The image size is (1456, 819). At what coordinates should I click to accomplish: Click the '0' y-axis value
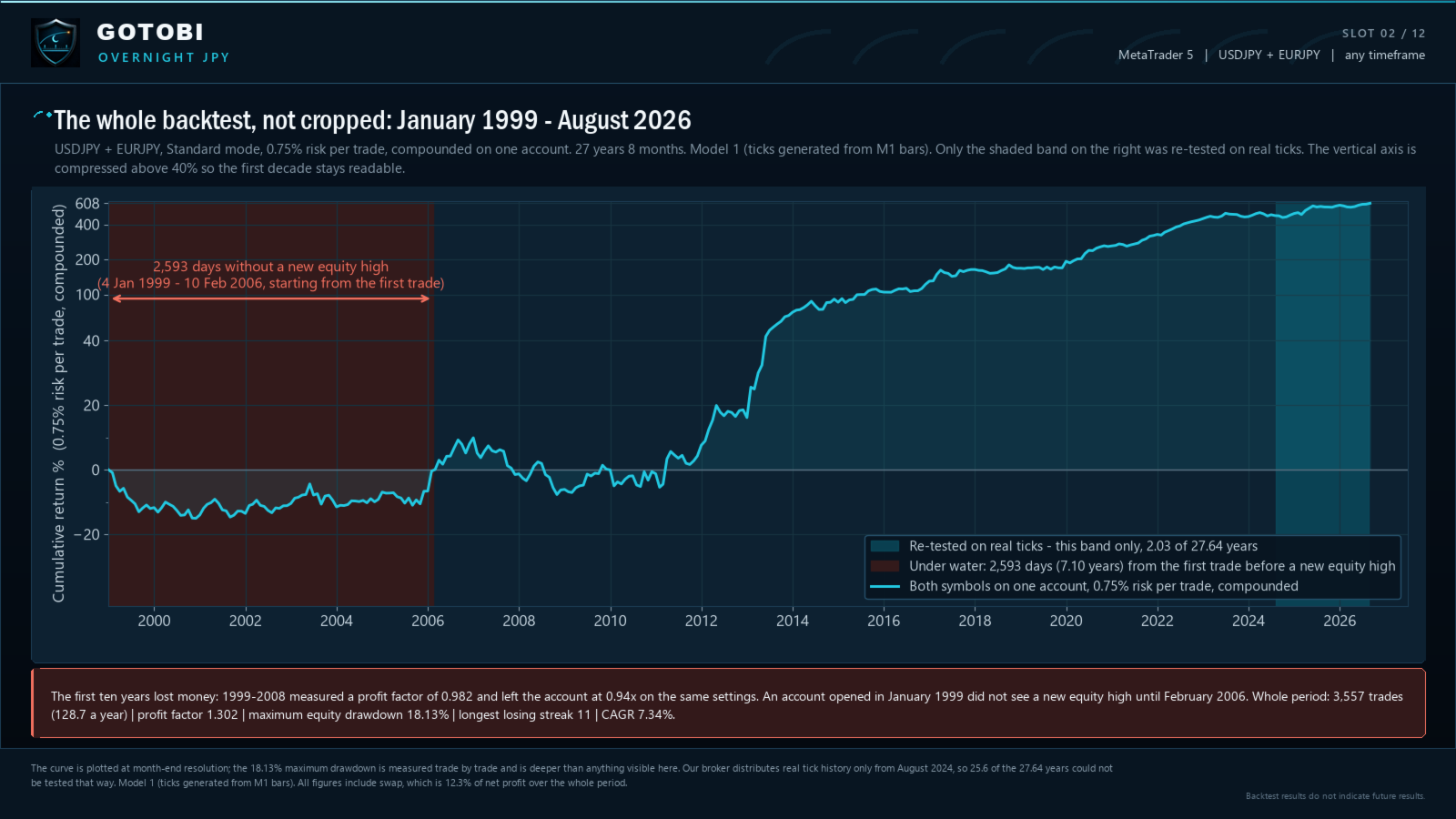96,470
